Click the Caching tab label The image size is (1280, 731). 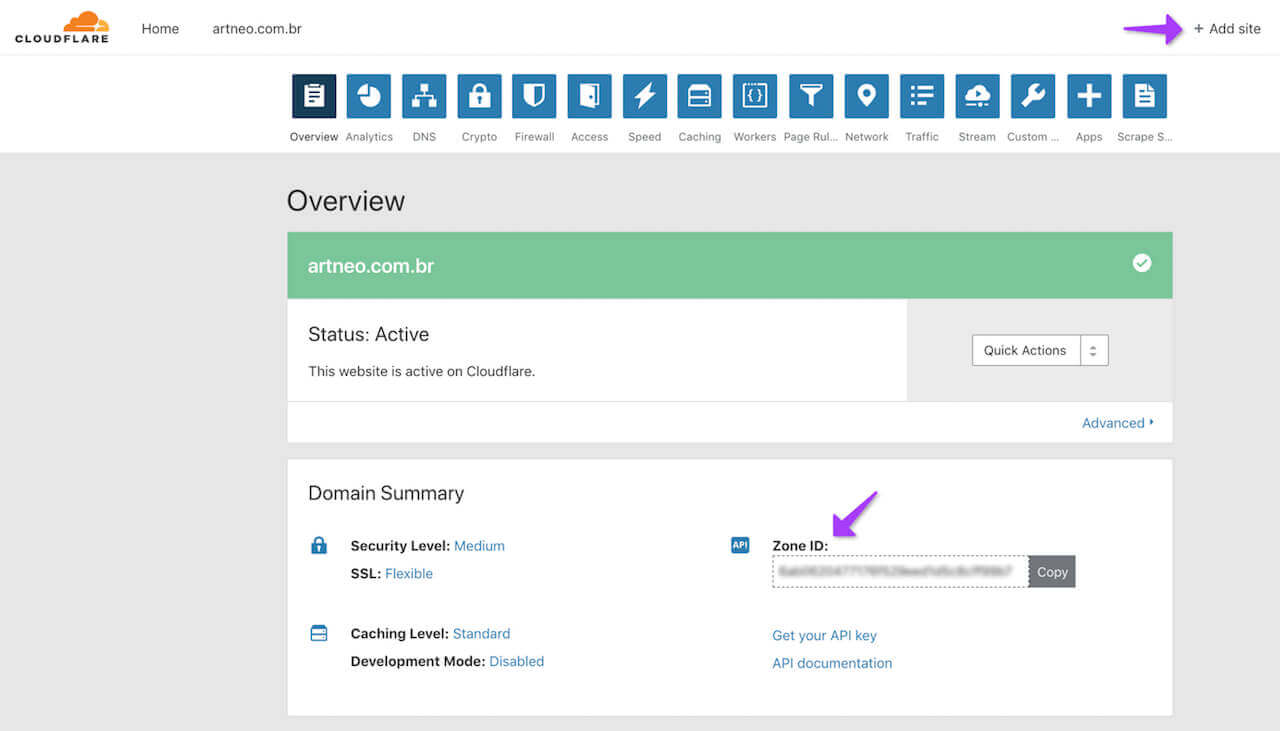click(x=700, y=137)
